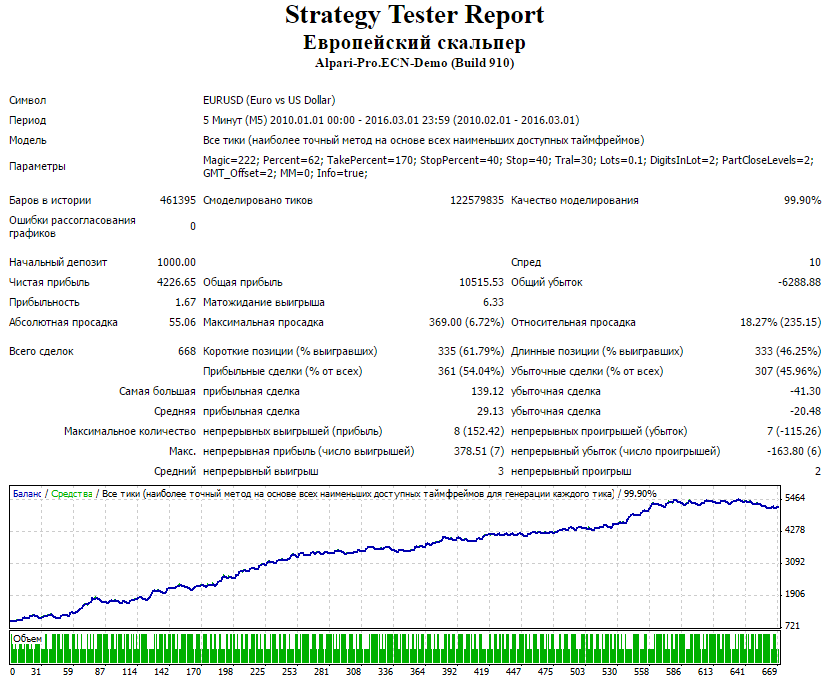
Task: Click the 'Параметры' row label
Action: [37, 166]
